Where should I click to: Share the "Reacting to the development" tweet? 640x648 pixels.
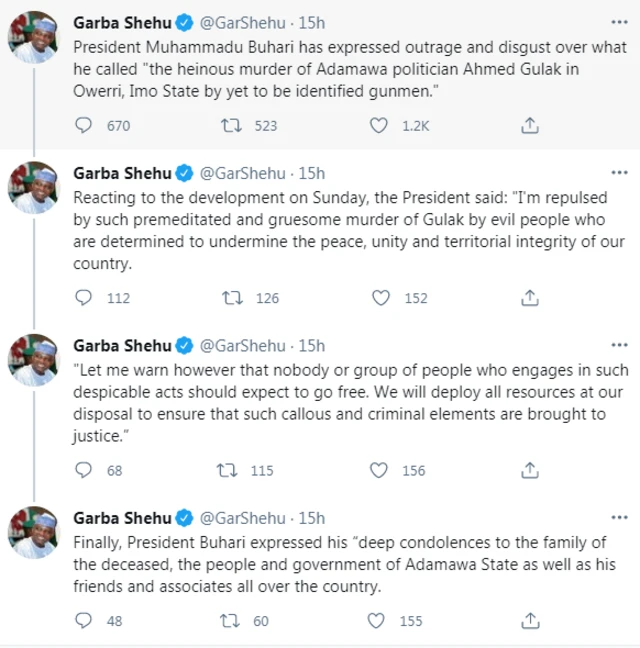531,297
